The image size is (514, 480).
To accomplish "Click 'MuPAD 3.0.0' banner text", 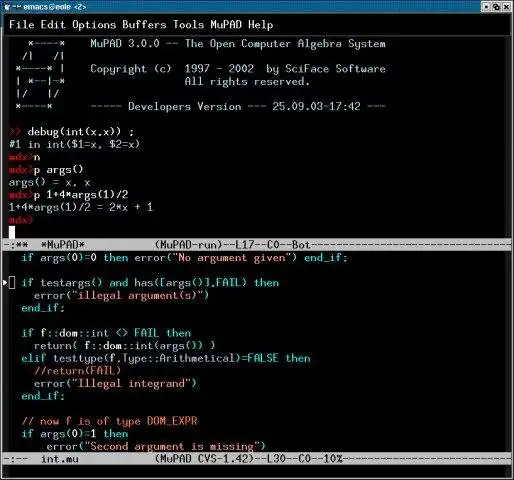I will 125,44.
